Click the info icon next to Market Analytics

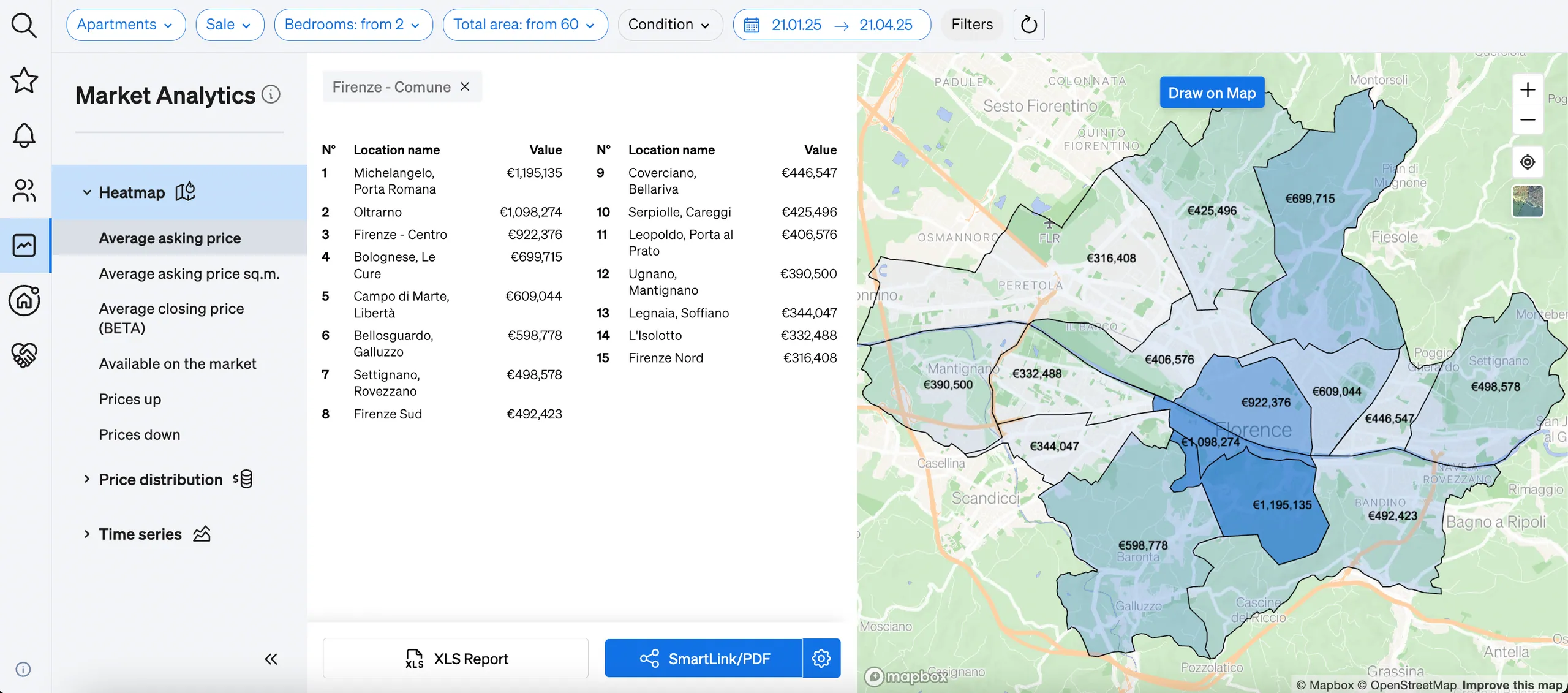coord(271,94)
